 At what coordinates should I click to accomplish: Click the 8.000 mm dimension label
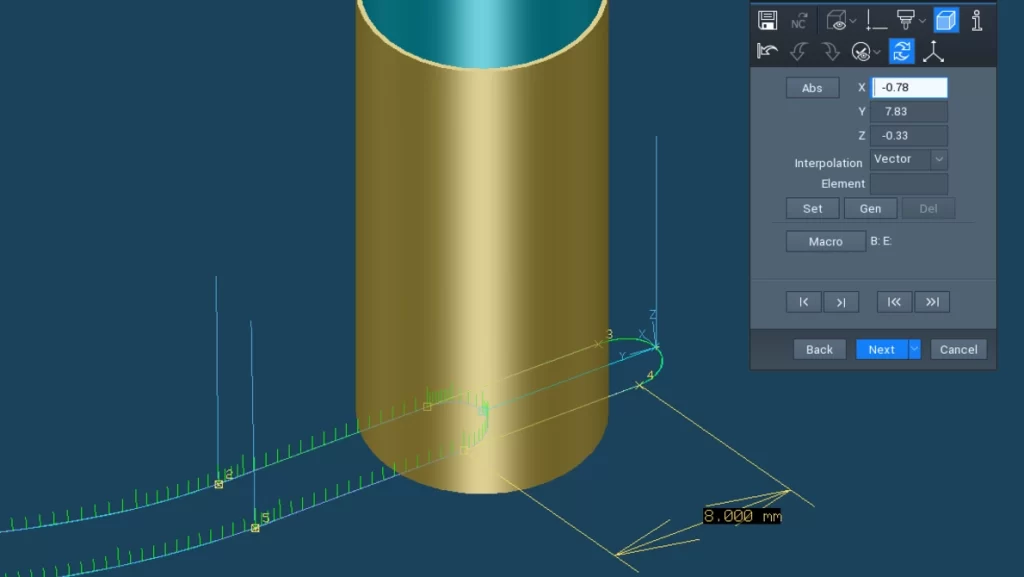tap(742, 516)
